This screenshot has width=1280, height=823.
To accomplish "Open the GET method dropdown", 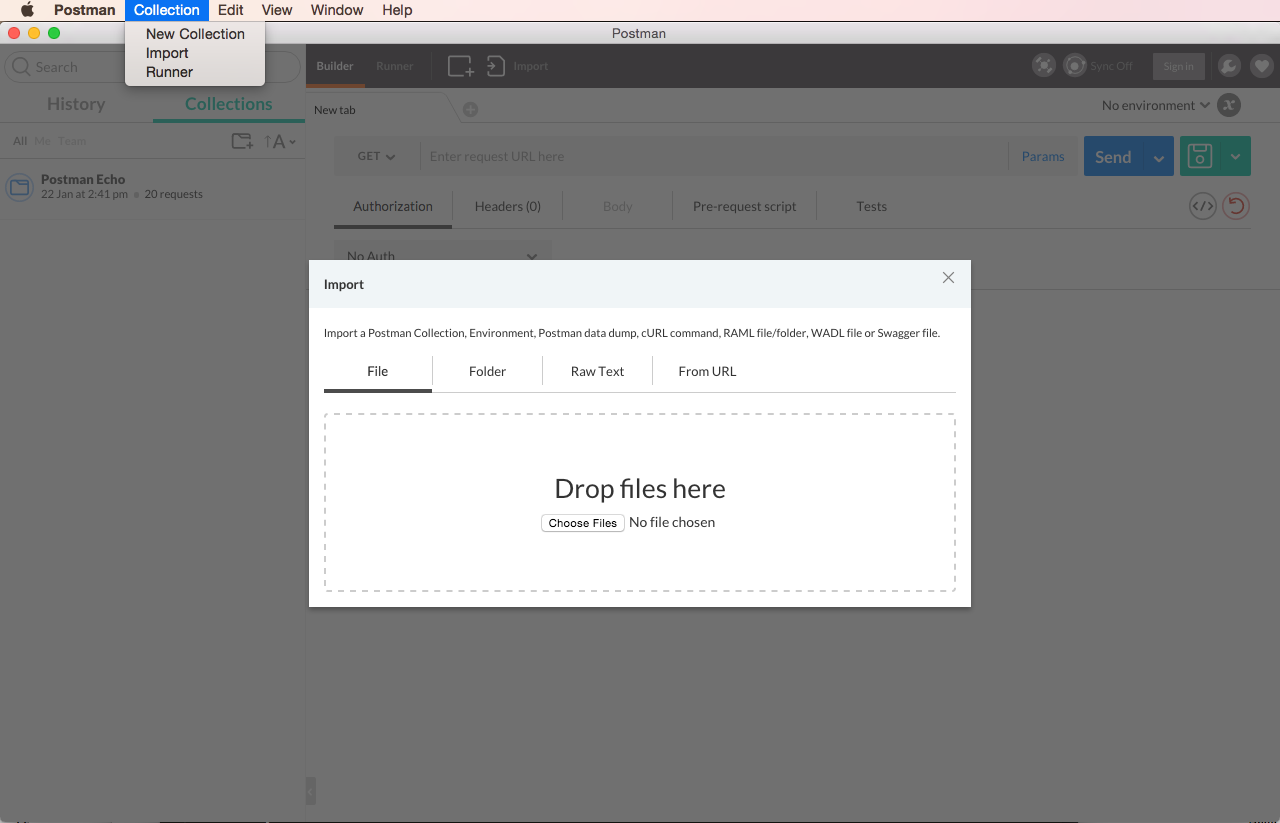I will pos(377,156).
